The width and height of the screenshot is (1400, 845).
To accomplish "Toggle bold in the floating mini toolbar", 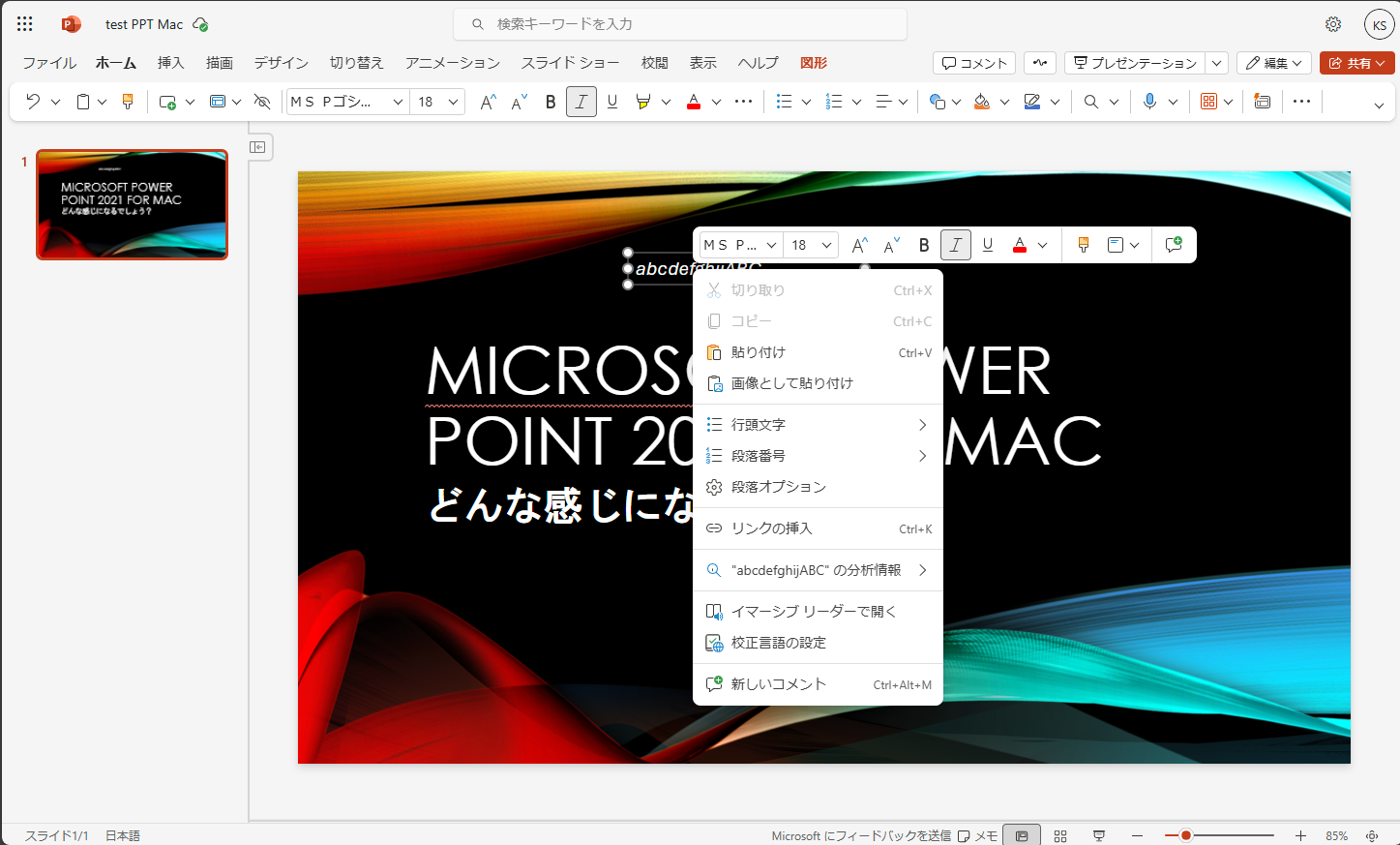I will 924,244.
